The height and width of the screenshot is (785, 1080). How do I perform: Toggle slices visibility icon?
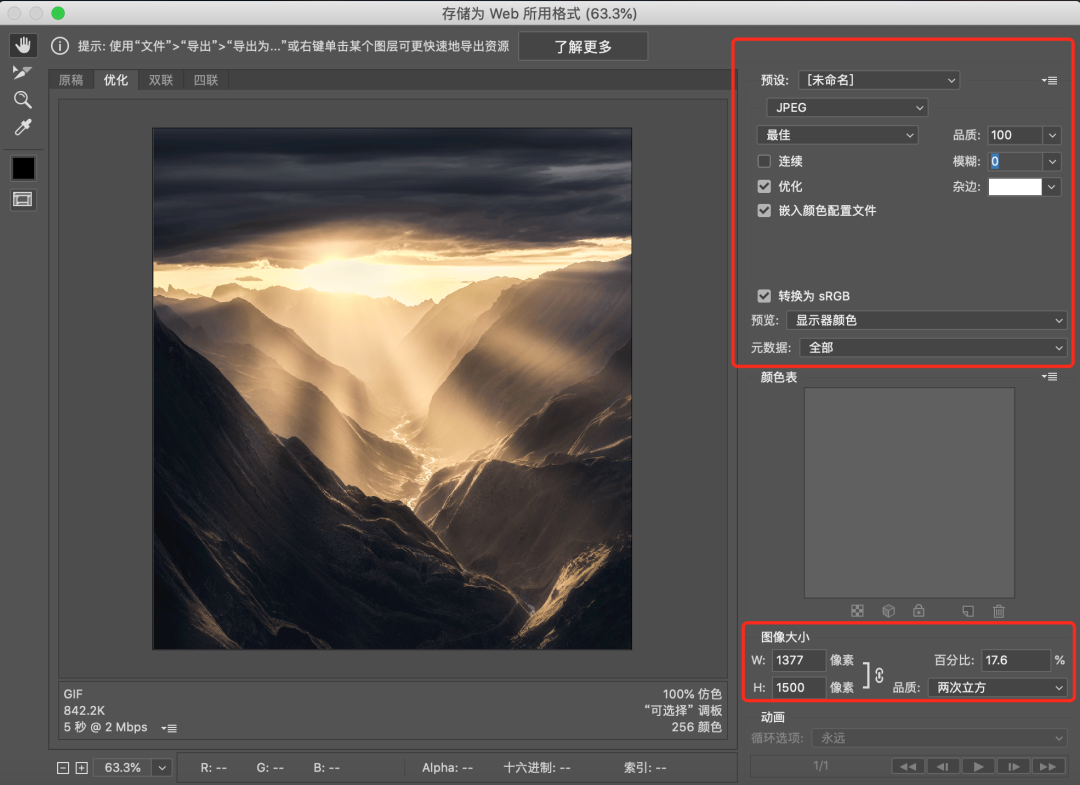click(x=23, y=200)
